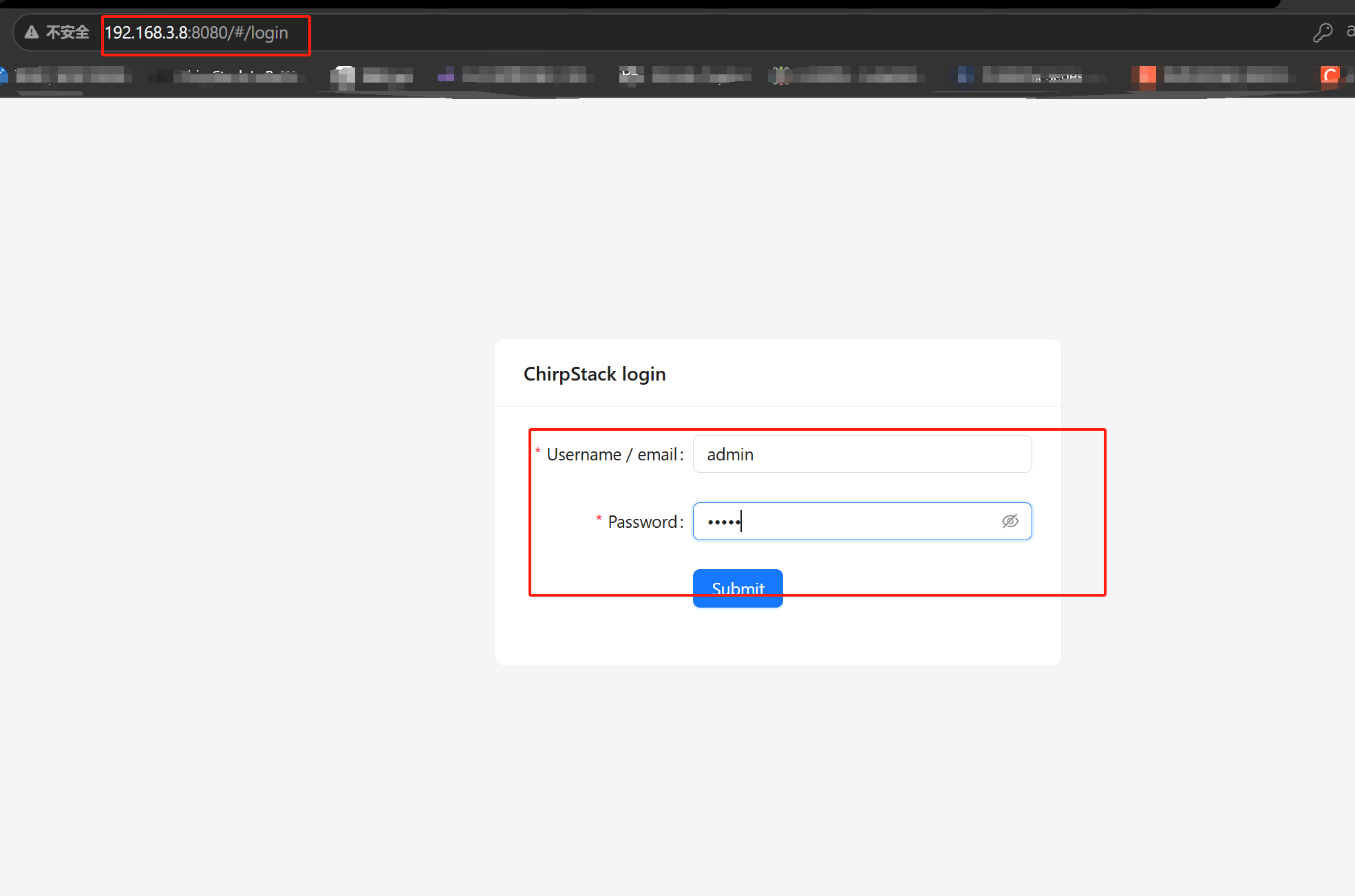Image resolution: width=1355 pixels, height=896 pixels.
Task: Focus the Password input field
Action: click(x=862, y=522)
